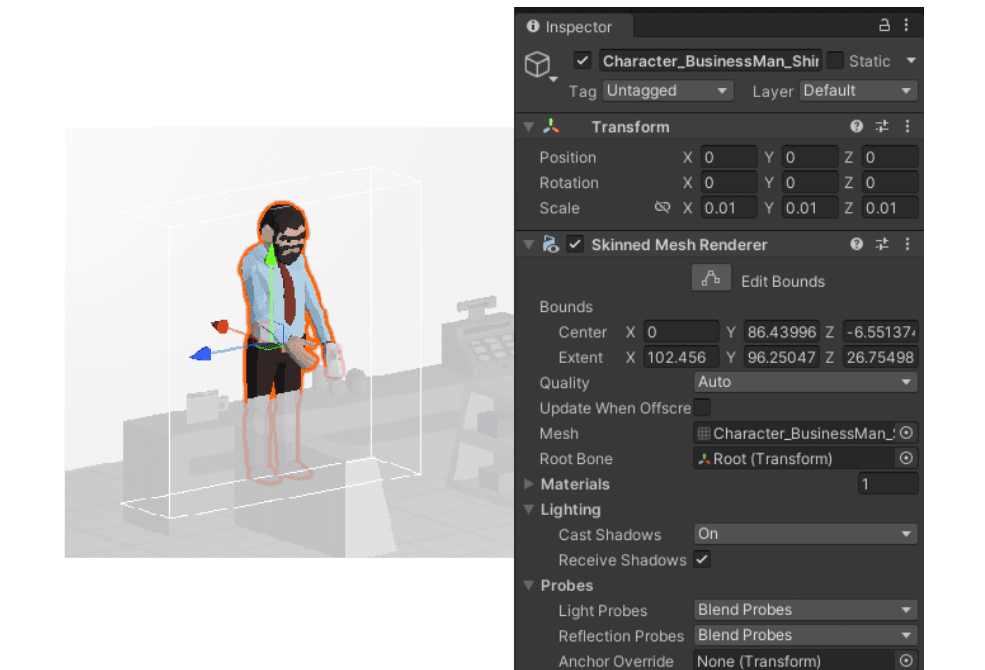Open the Cast Shadows dropdown
This screenshot has height=670, width=985.
(x=805, y=534)
